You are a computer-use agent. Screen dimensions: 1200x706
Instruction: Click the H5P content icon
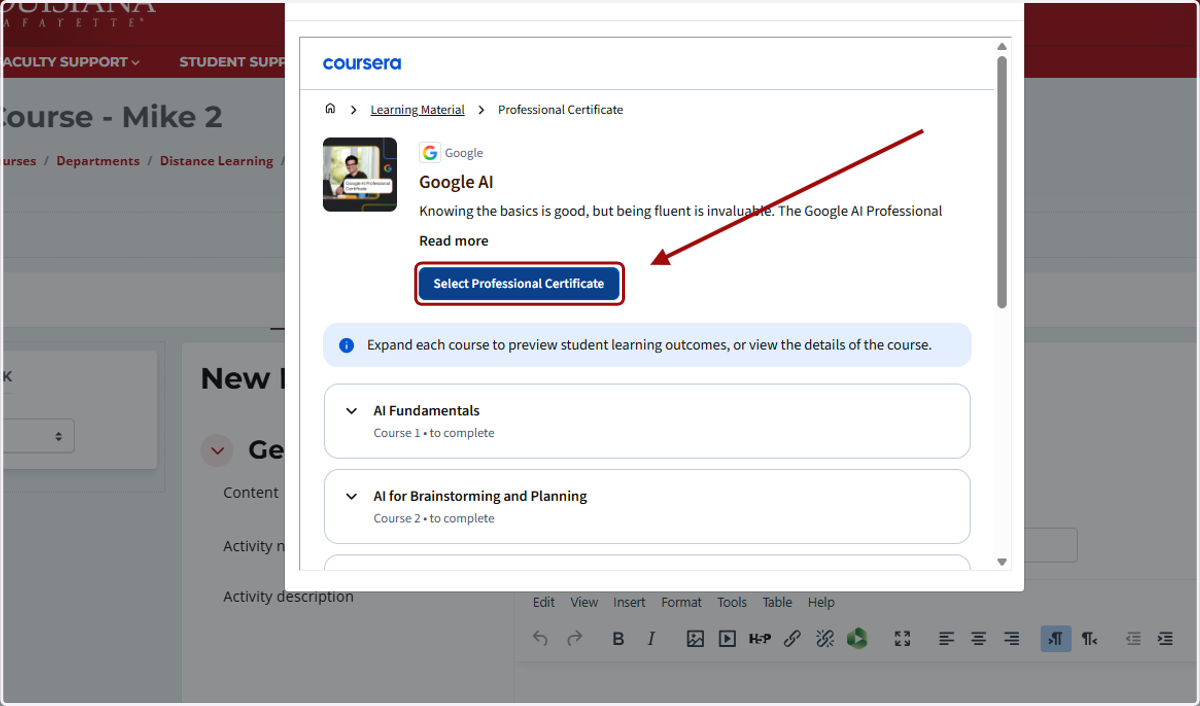coord(760,638)
